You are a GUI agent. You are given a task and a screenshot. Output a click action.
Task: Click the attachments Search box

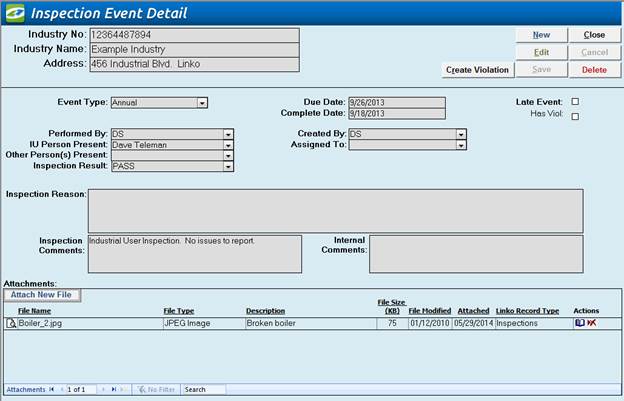coord(203,389)
